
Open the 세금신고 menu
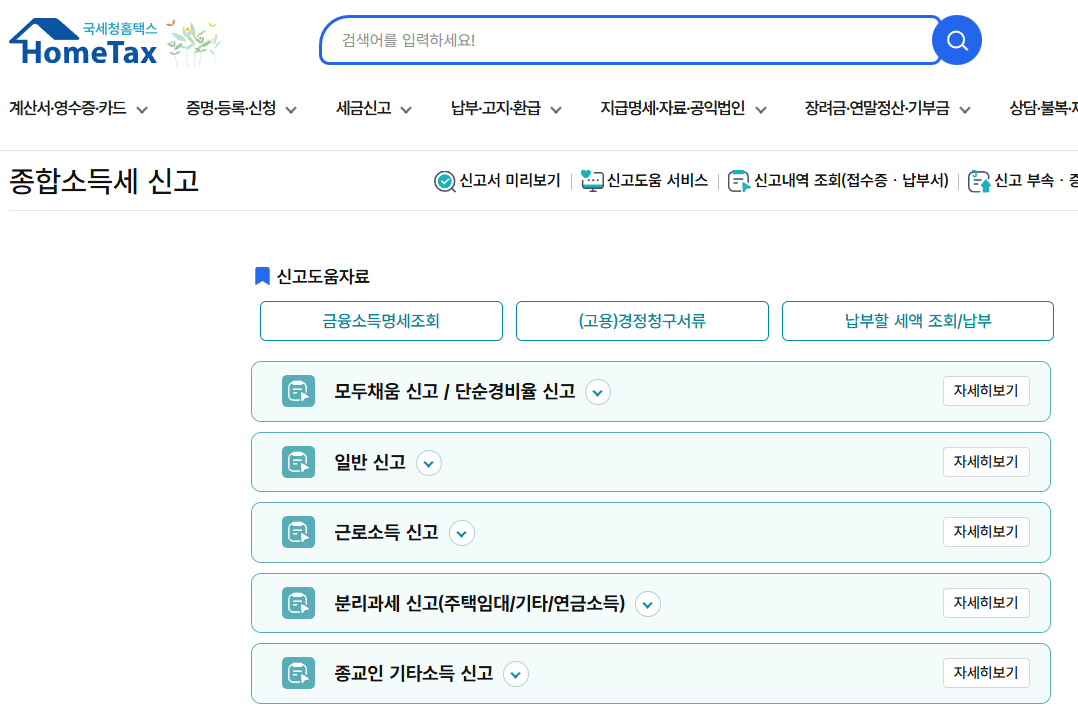tap(366, 110)
